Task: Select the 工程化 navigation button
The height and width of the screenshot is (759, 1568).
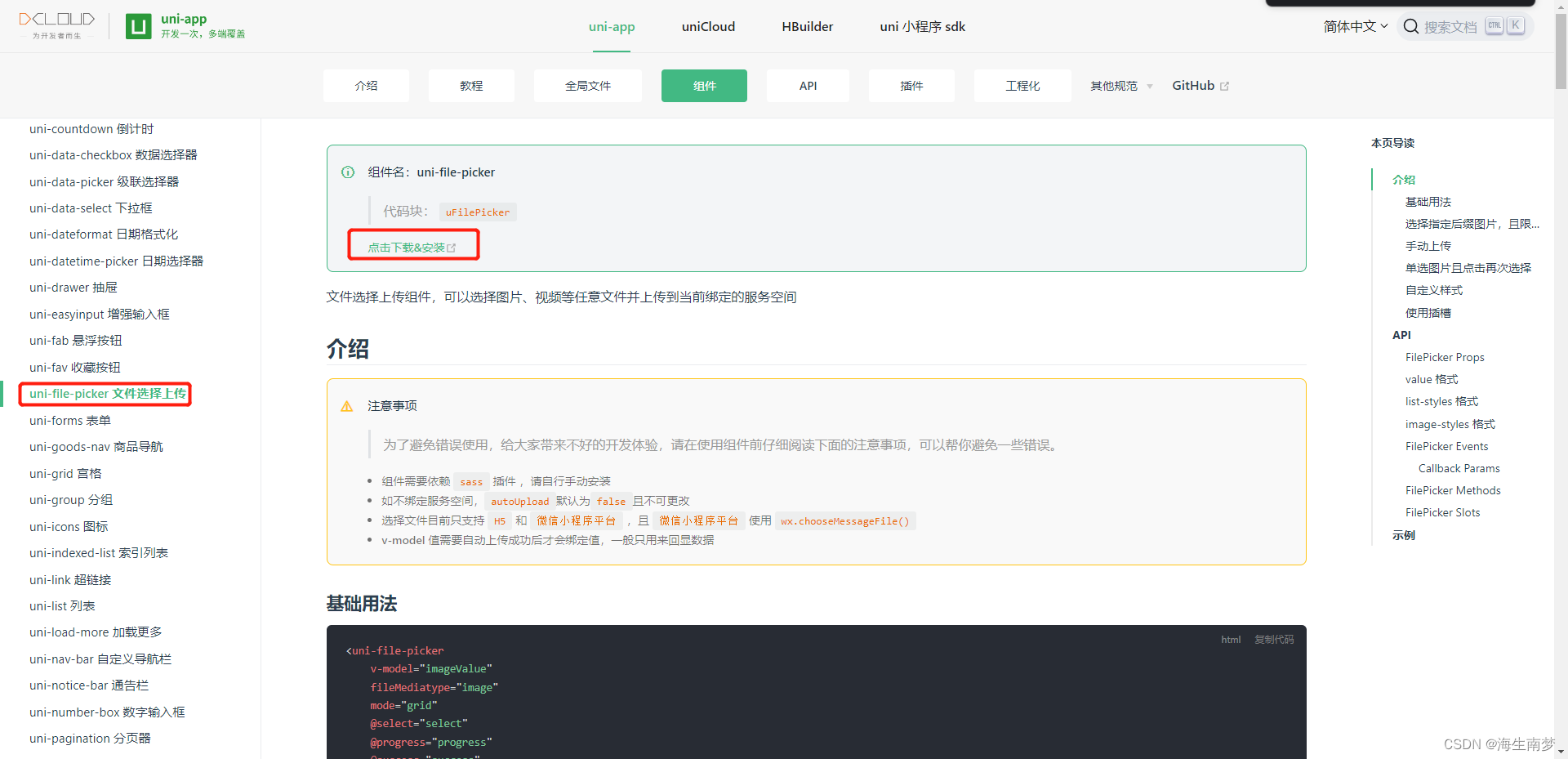Action: (x=1022, y=86)
